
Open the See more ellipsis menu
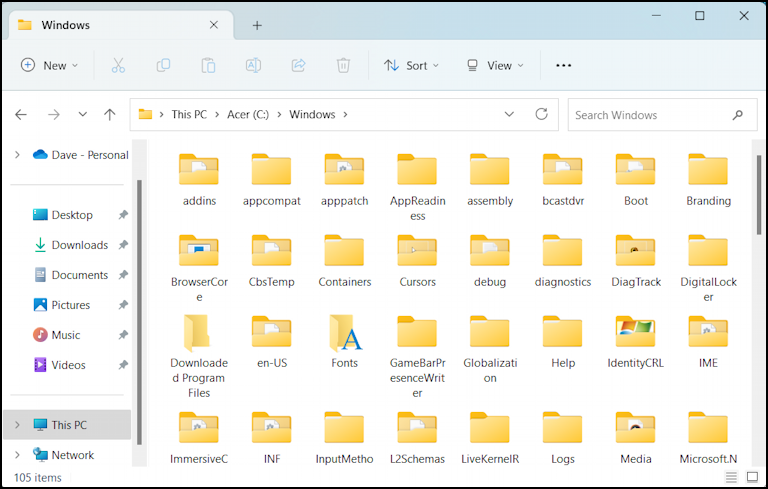[563, 65]
